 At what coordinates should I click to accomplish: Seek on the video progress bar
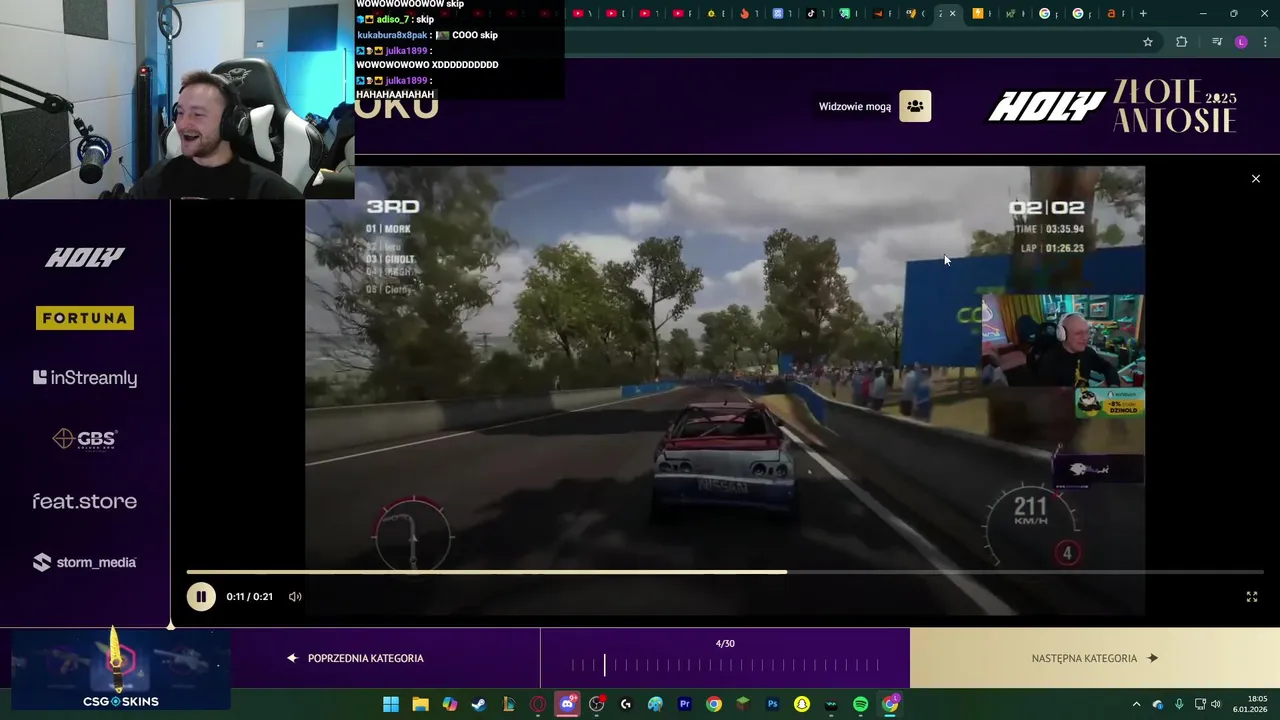click(725, 572)
